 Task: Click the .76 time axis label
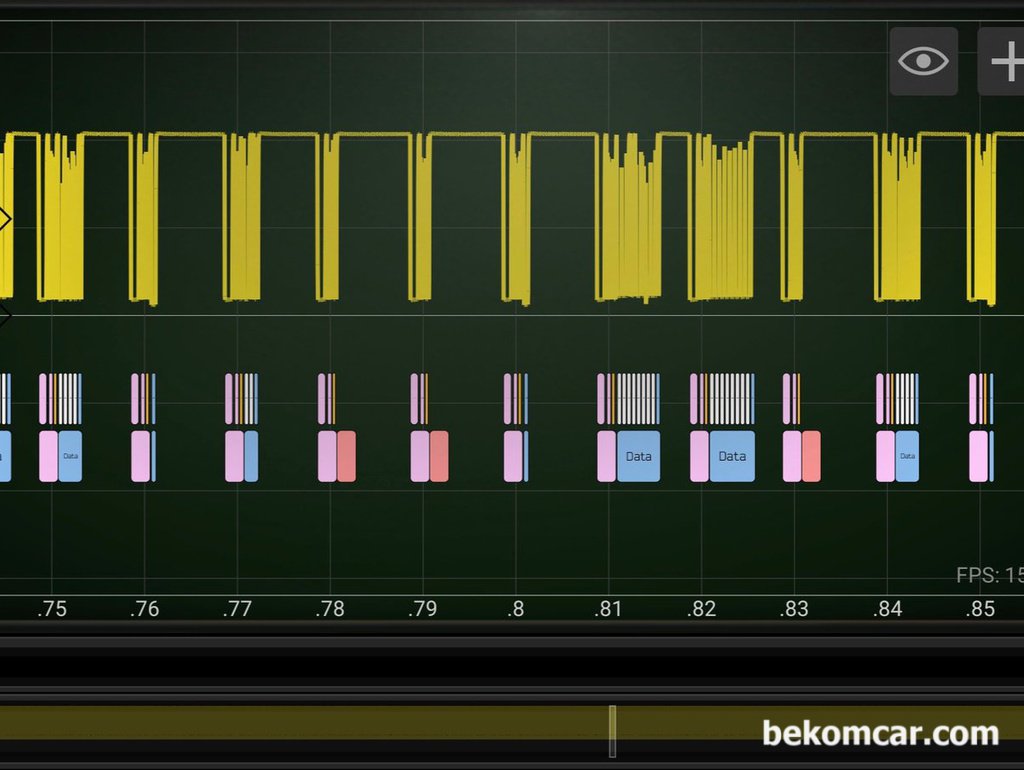coord(144,609)
